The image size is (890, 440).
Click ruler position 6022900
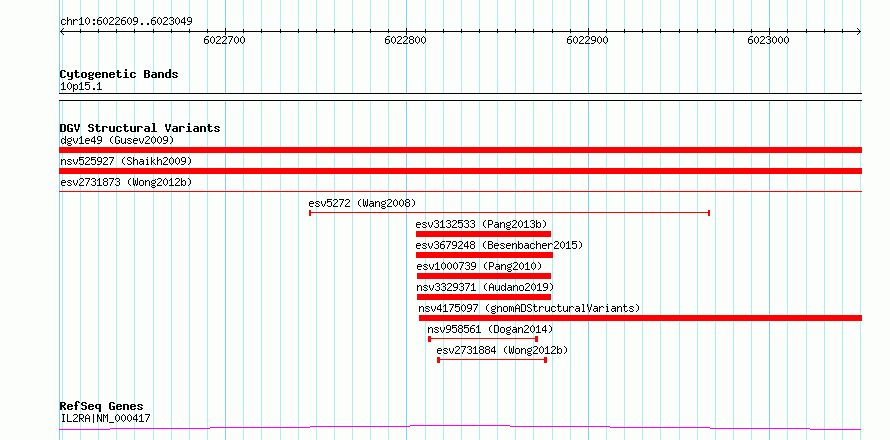[x=588, y=40]
